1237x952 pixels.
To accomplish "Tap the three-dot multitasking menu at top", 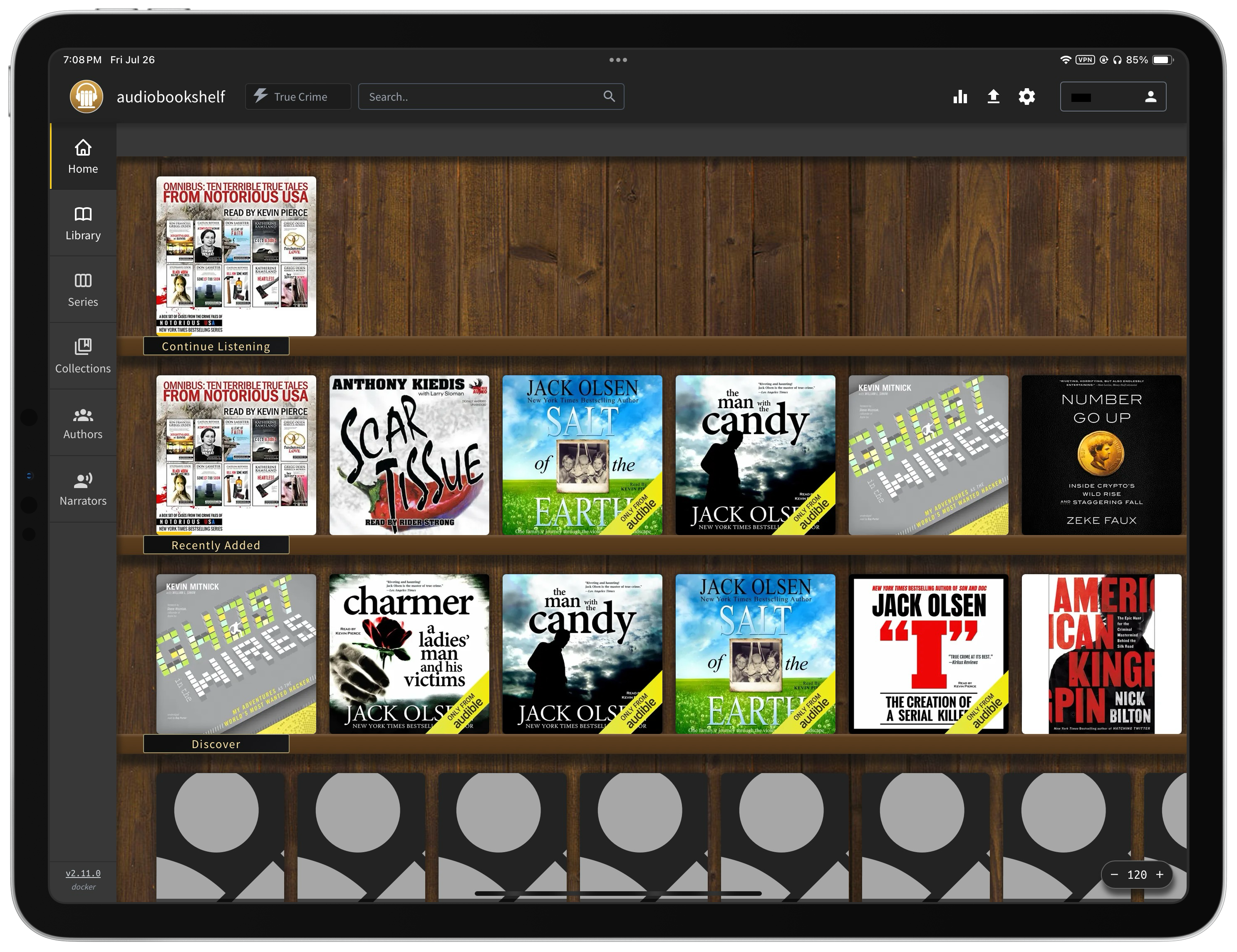I will click(x=618, y=59).
